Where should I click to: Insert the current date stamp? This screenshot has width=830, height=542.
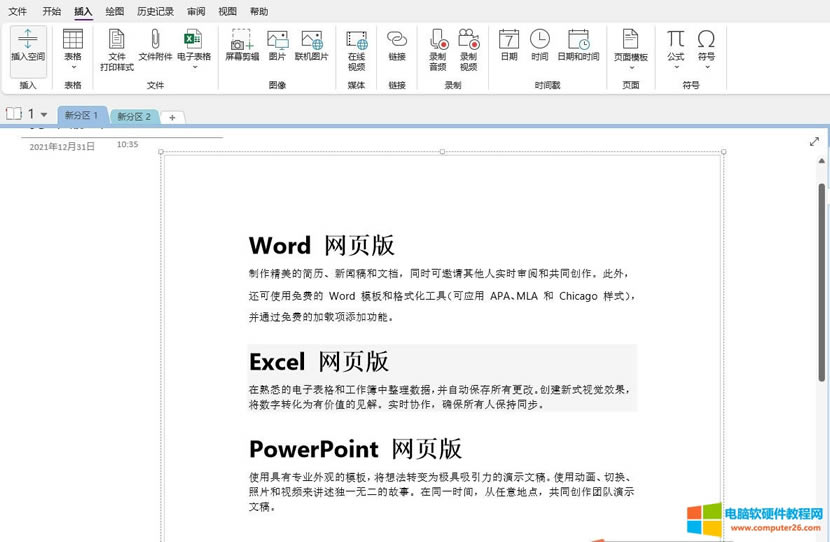509,46
